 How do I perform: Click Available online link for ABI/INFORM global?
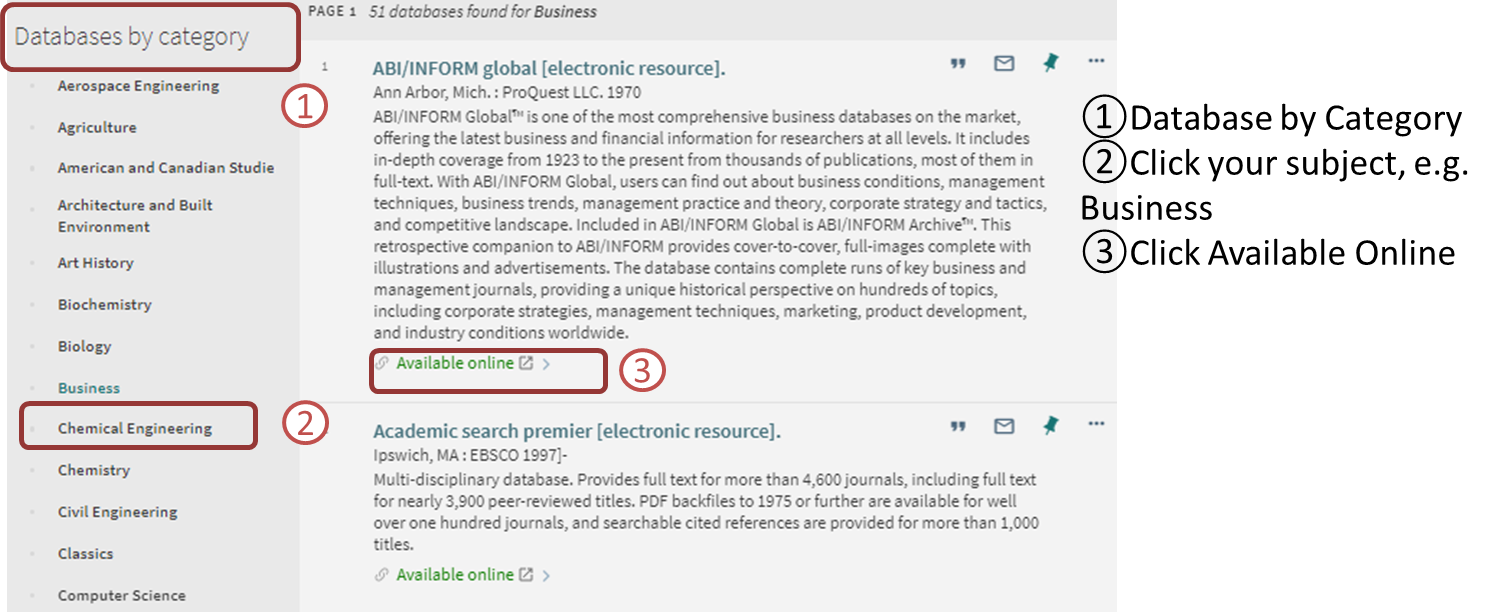[x=455, y=363]
